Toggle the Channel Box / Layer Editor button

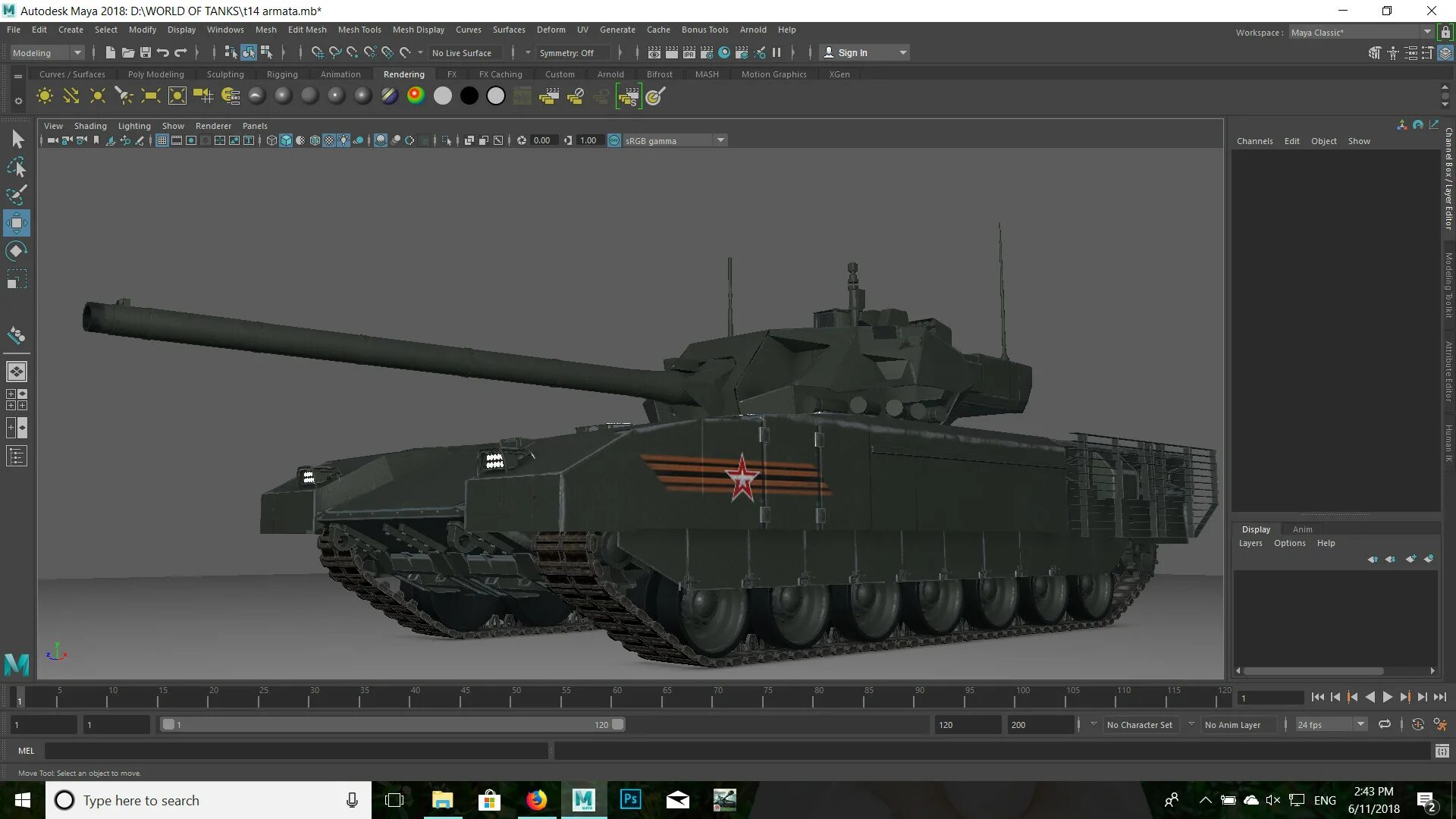(1445, 53)
